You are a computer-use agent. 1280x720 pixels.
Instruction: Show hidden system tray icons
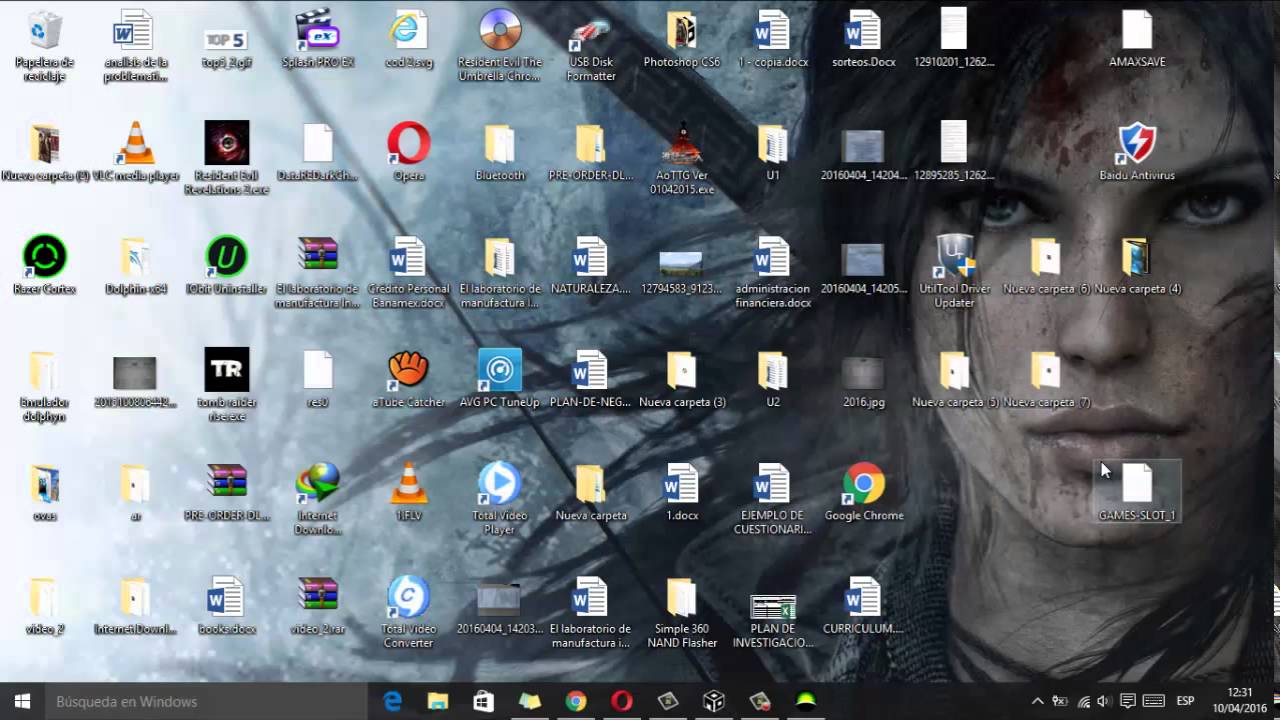[x=1037, y=701]
